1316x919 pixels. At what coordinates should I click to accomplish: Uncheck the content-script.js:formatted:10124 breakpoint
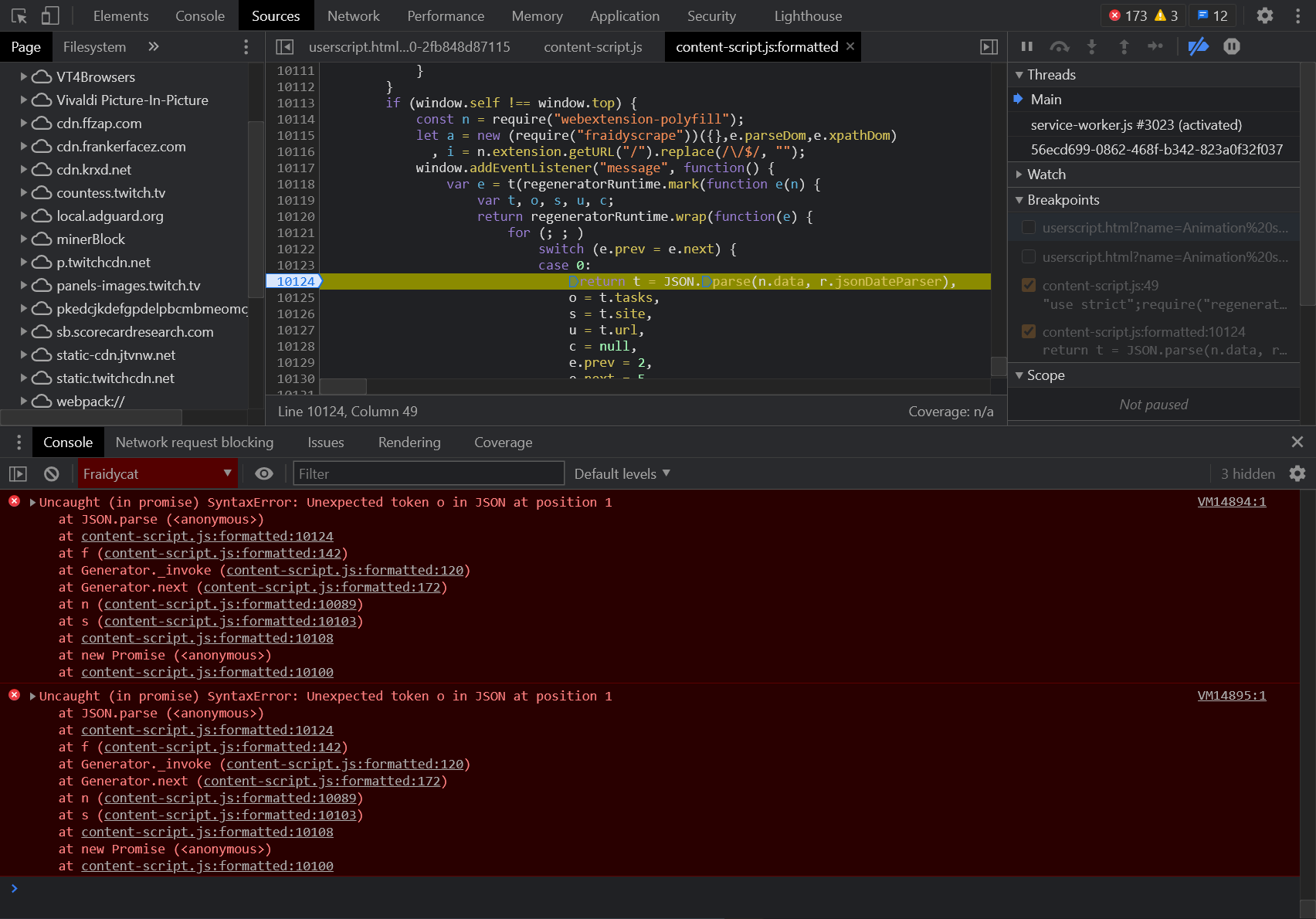[1029, 331]
